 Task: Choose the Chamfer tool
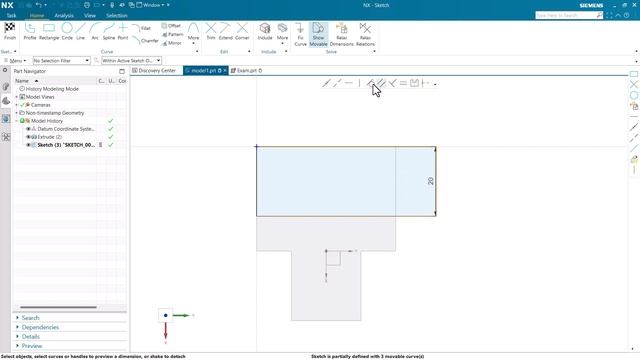click(x=145, y=40)
